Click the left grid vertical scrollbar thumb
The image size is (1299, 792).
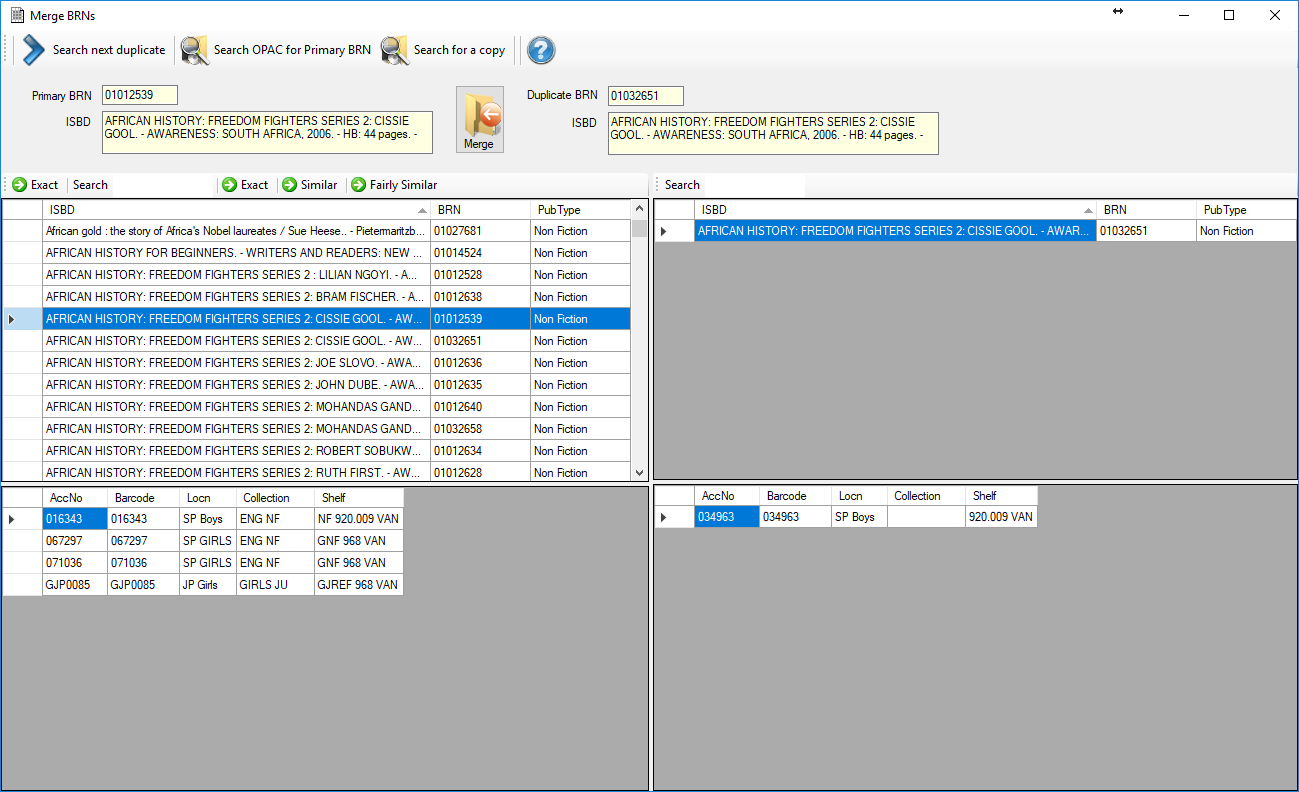point(640,228)
